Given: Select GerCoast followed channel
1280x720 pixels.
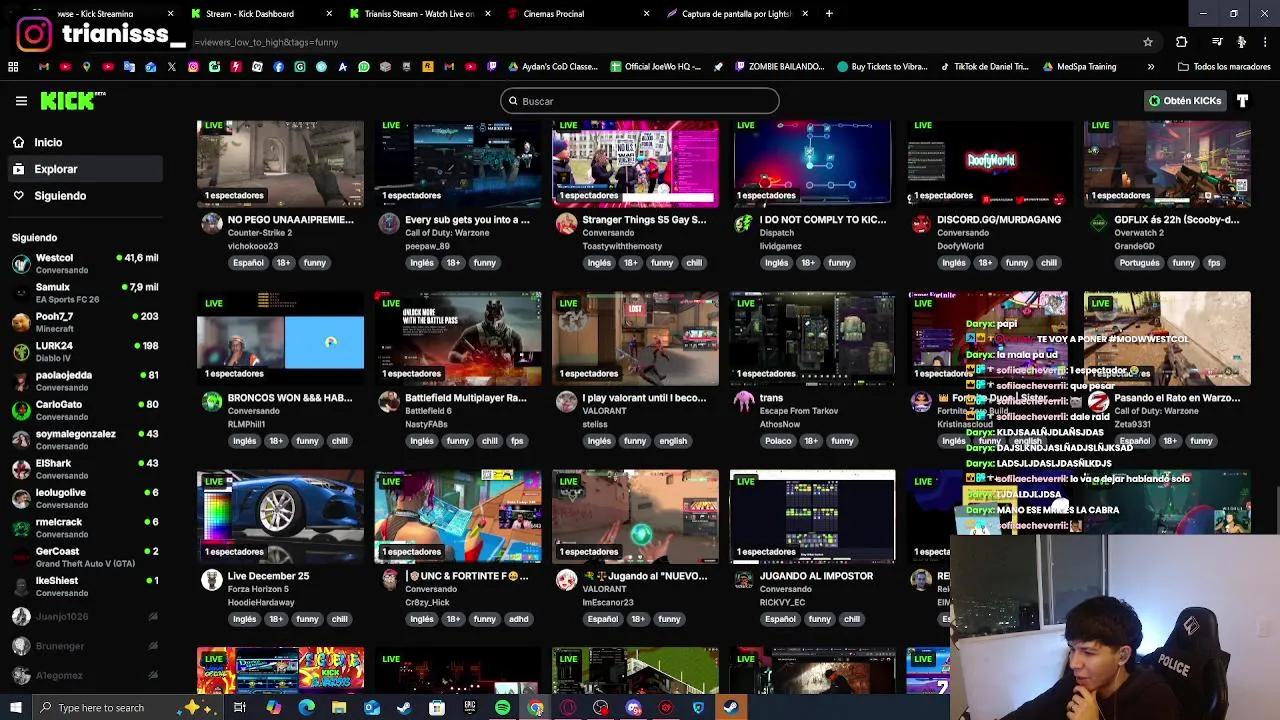Looking at the screenshot, I should click(85, 557).
